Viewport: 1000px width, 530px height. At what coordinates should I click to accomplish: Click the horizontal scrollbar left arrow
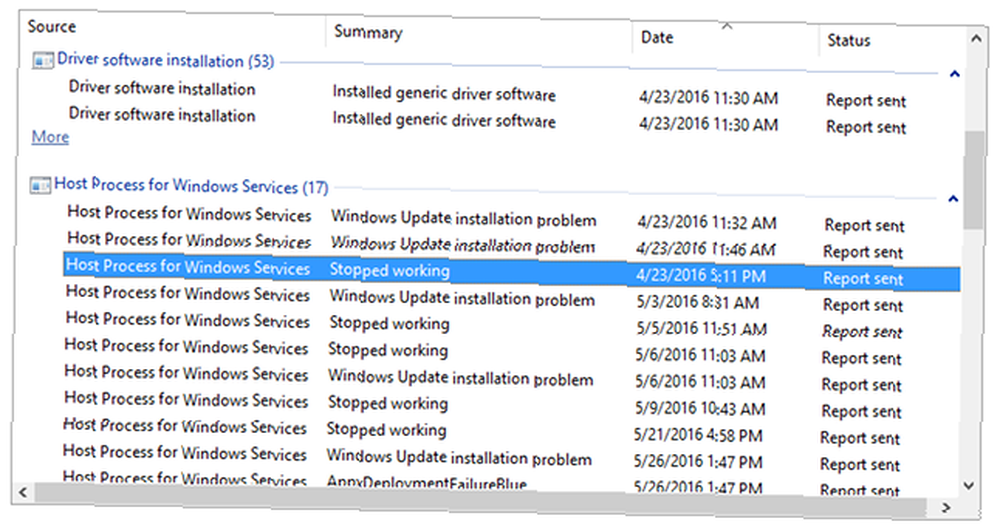[23, 492]
